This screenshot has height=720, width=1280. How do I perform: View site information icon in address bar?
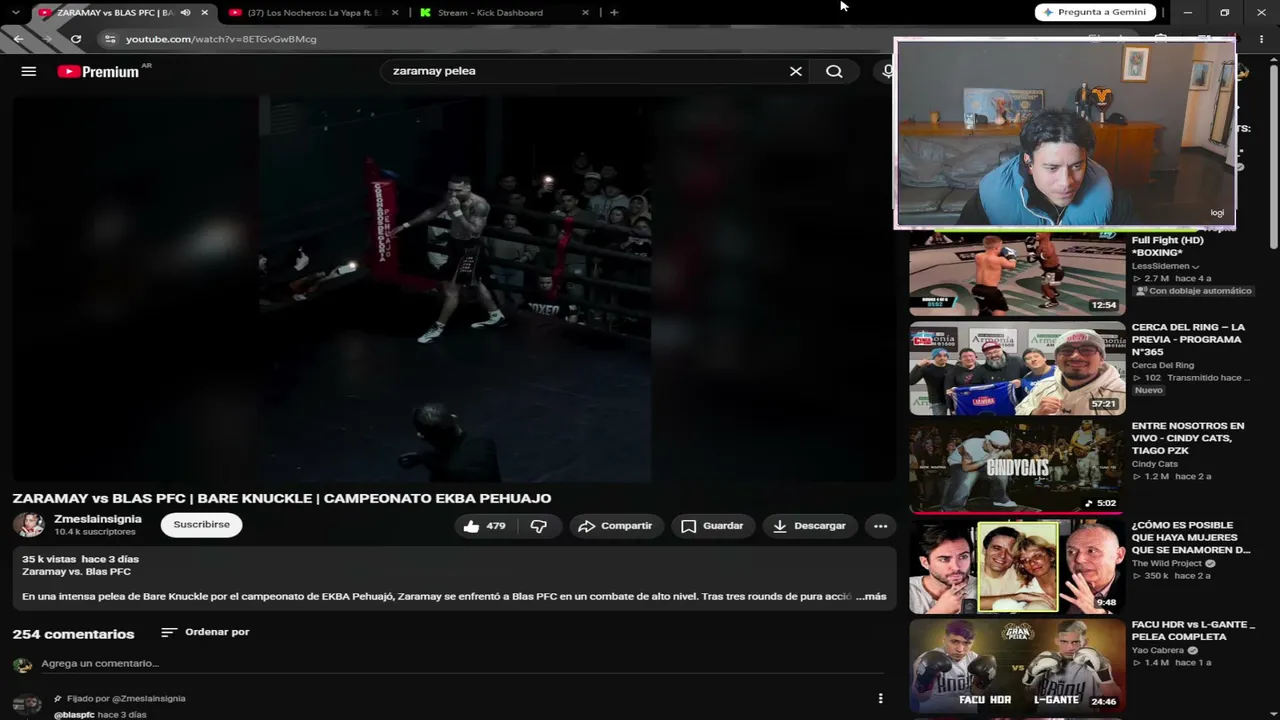pos(110,39)
